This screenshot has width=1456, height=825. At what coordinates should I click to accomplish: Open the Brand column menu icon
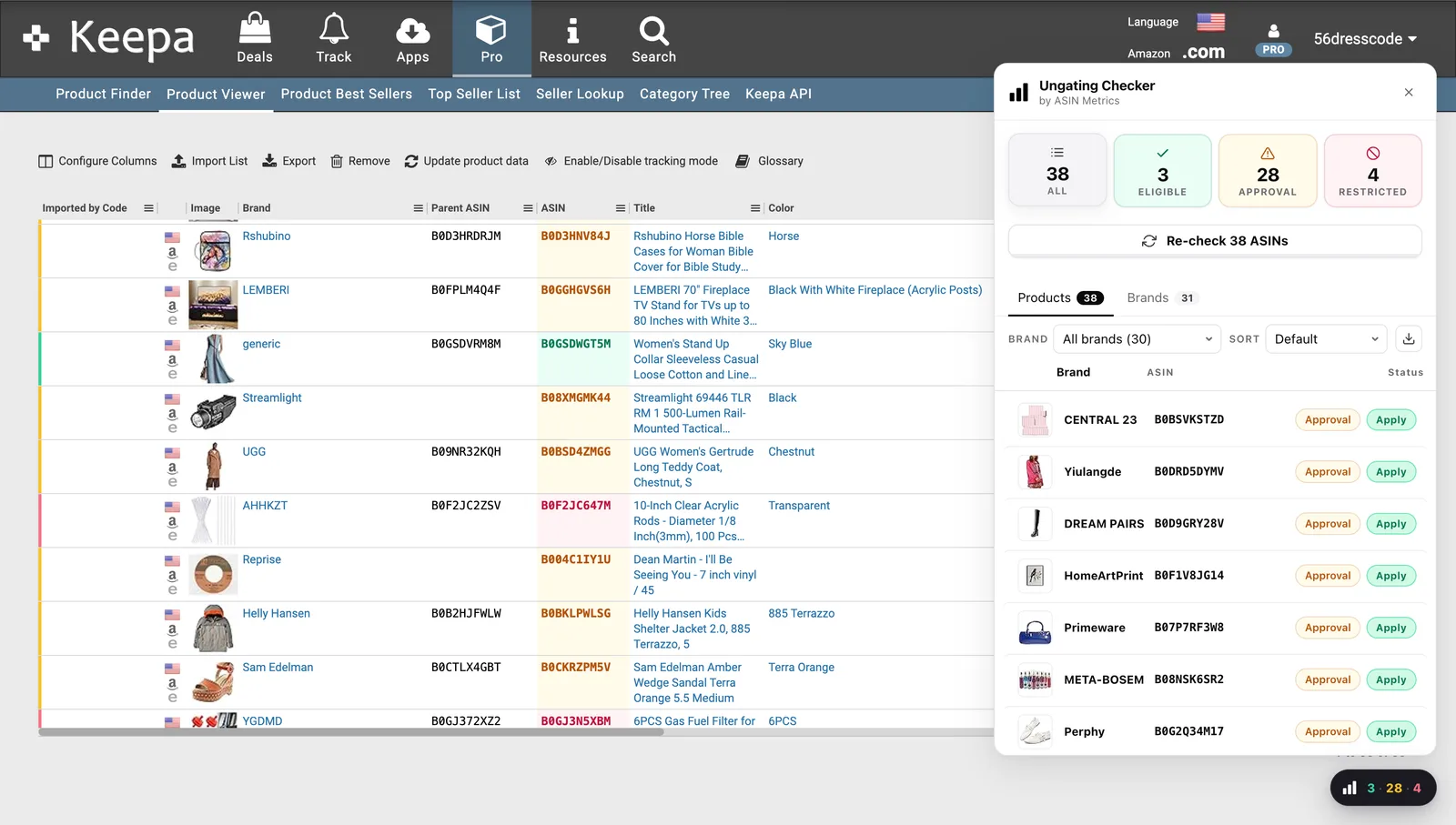[x=419, y=208]
